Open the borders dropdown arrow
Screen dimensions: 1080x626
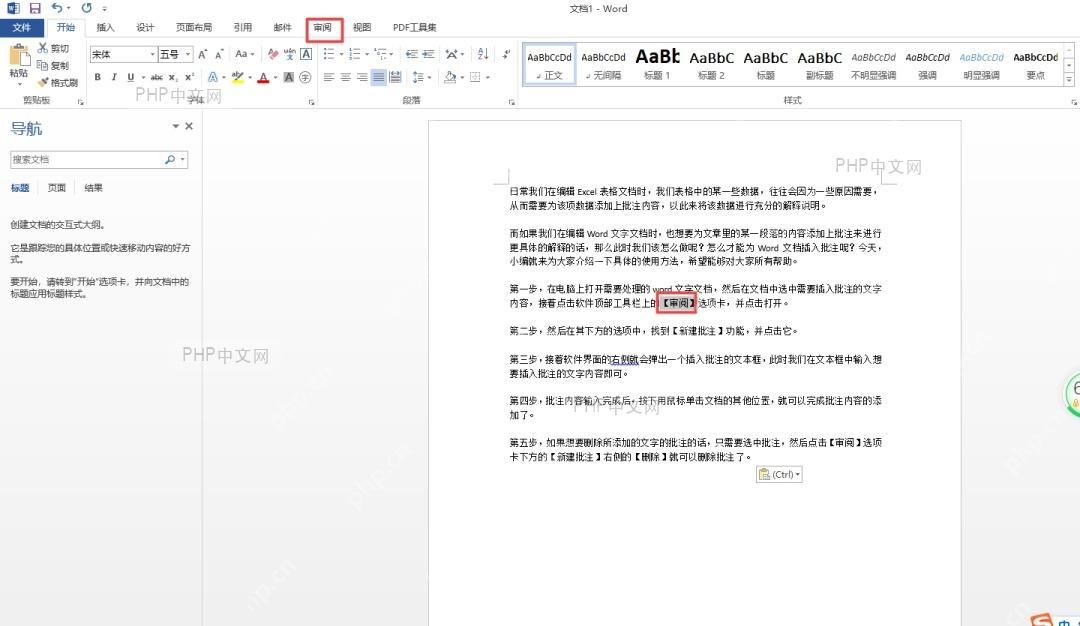[488, 77]
